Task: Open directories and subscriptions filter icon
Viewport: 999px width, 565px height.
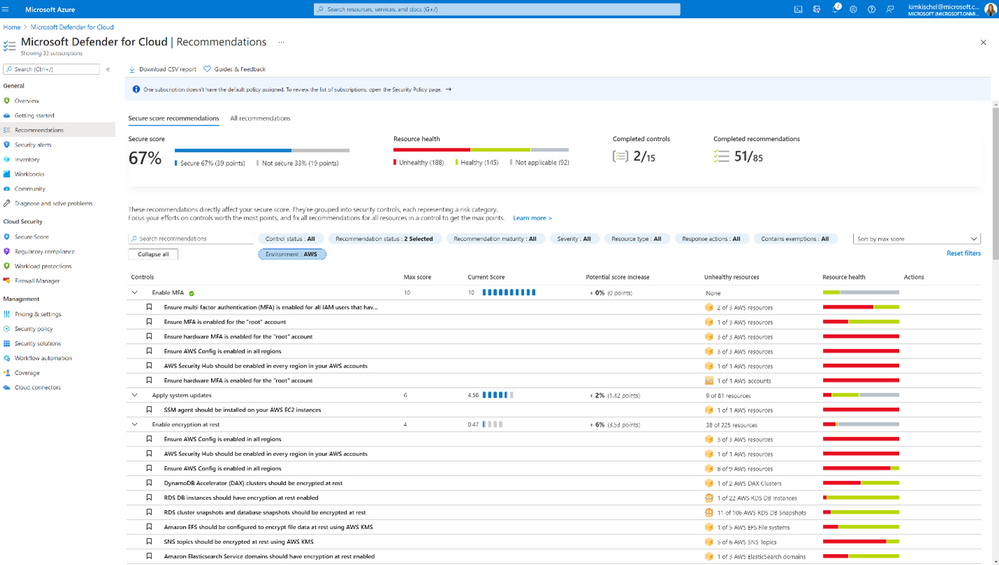Action: pos(817,10)
